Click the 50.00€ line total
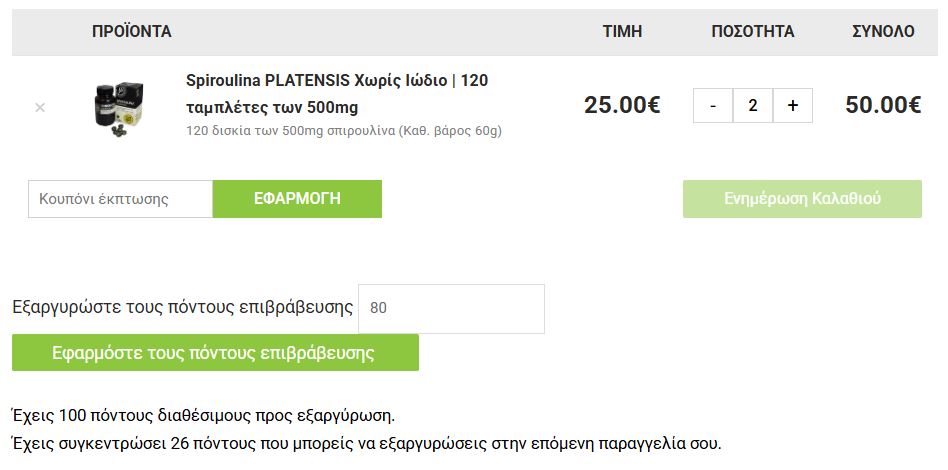This screenshot has height=470, width=948. coord(883,105)
